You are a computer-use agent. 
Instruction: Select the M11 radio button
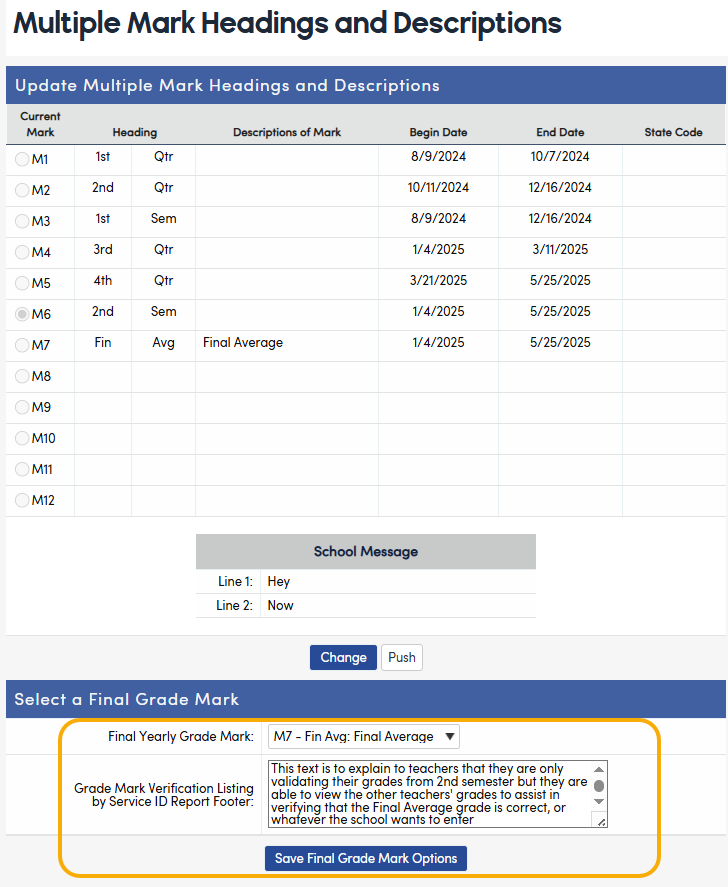[x=22, y=469]
